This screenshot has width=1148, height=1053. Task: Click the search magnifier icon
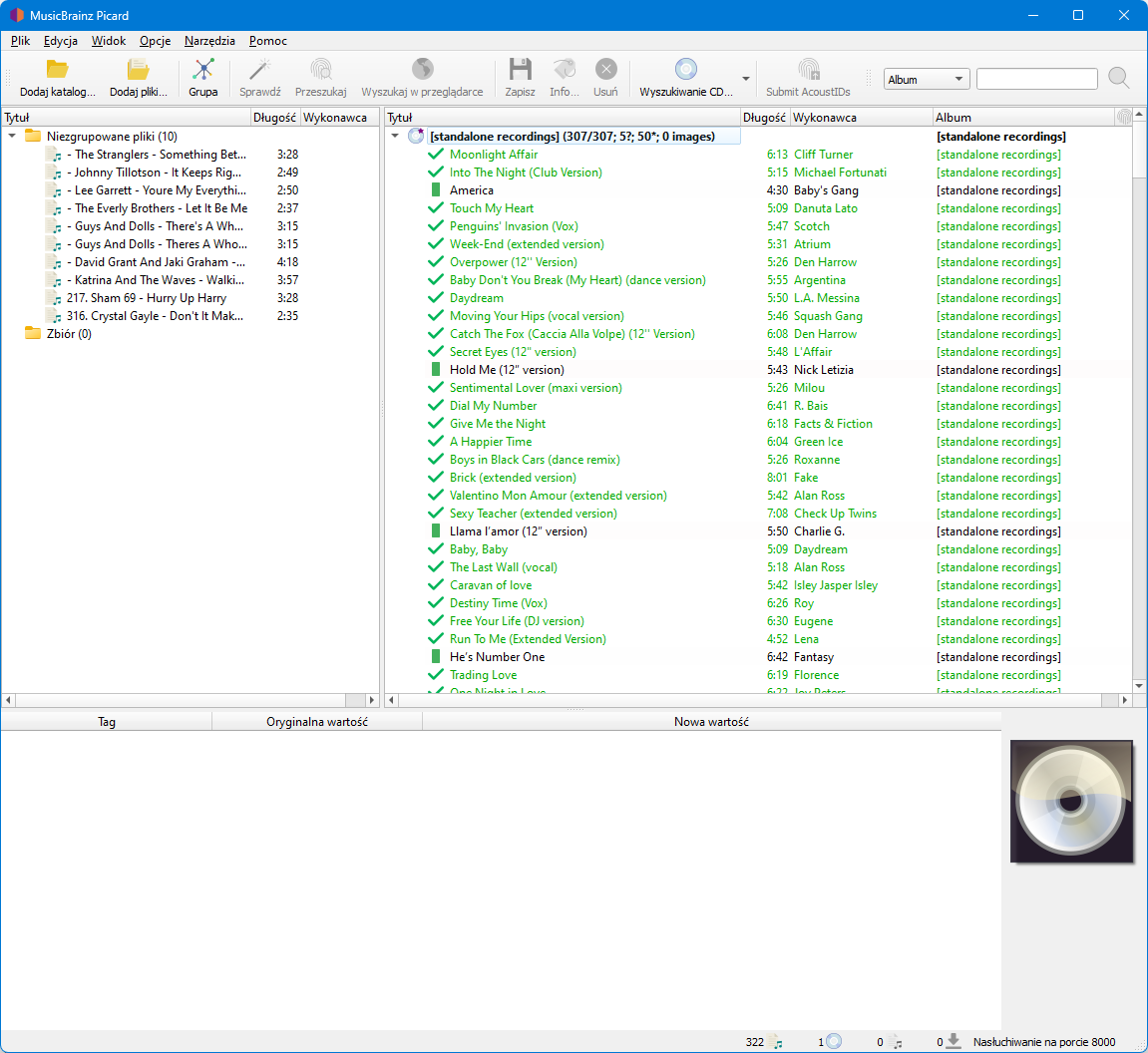click(x=1119, y=78)
